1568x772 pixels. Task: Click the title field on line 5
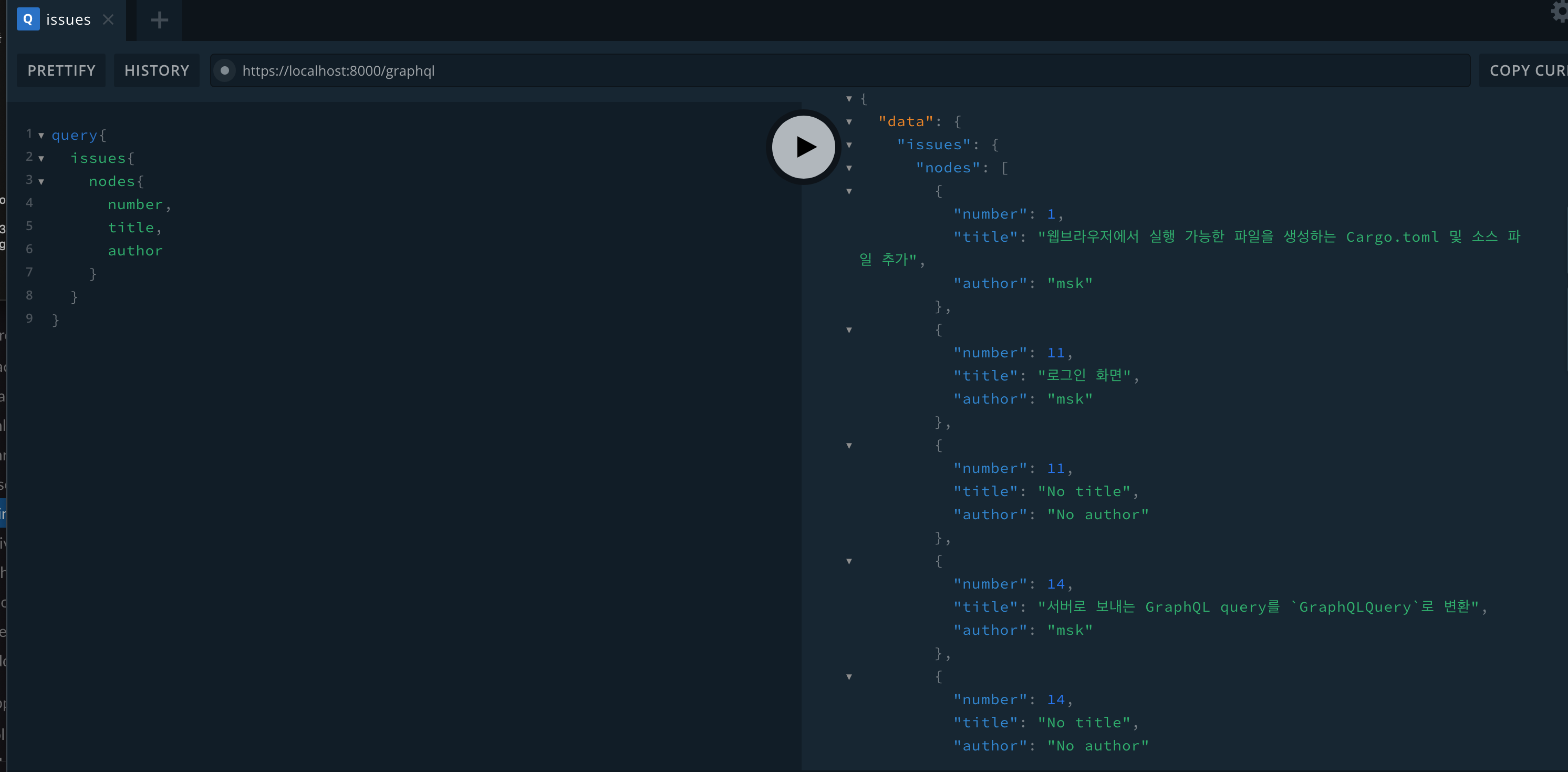click(131, 228)
